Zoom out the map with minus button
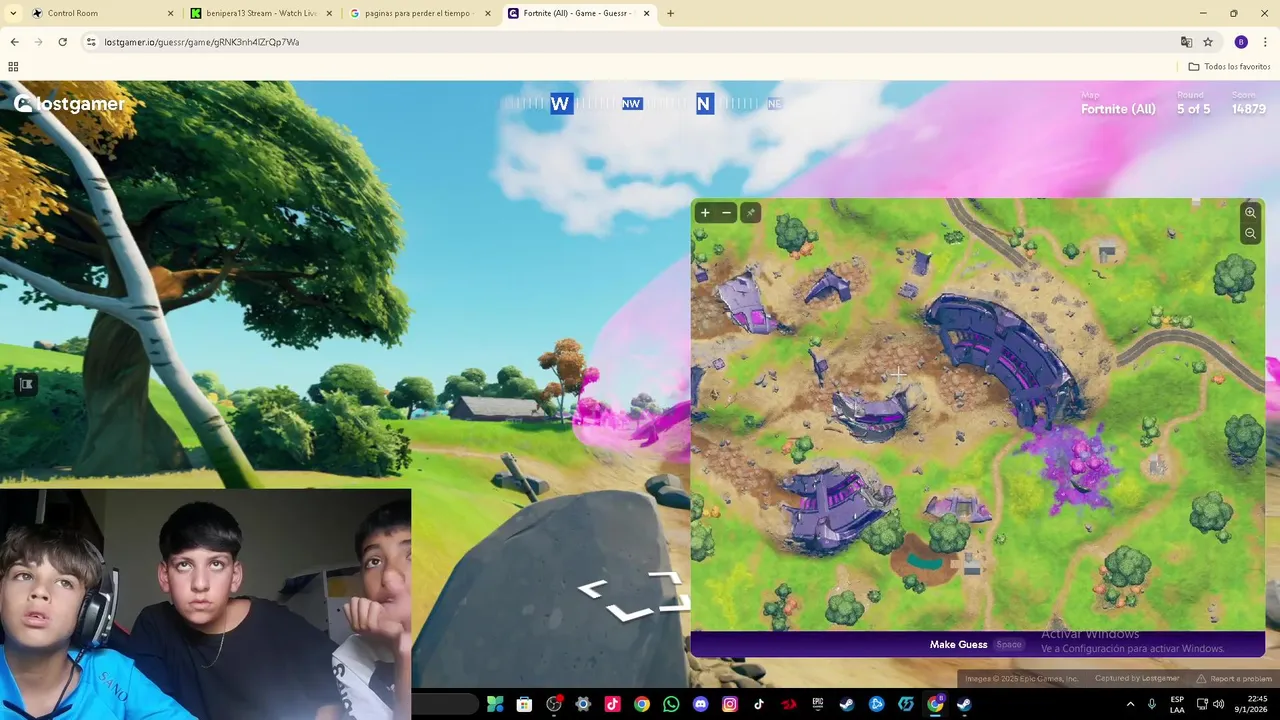The width and height of the screenshot is (1280, 720). [x=727, y=212]
